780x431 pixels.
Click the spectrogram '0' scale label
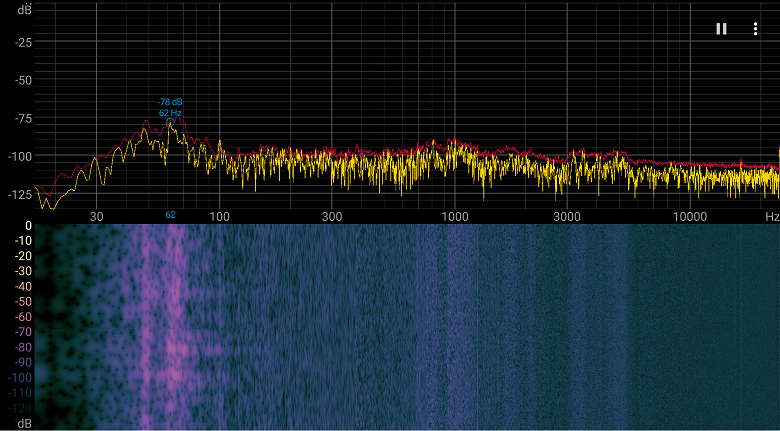[x=28, y=226]
